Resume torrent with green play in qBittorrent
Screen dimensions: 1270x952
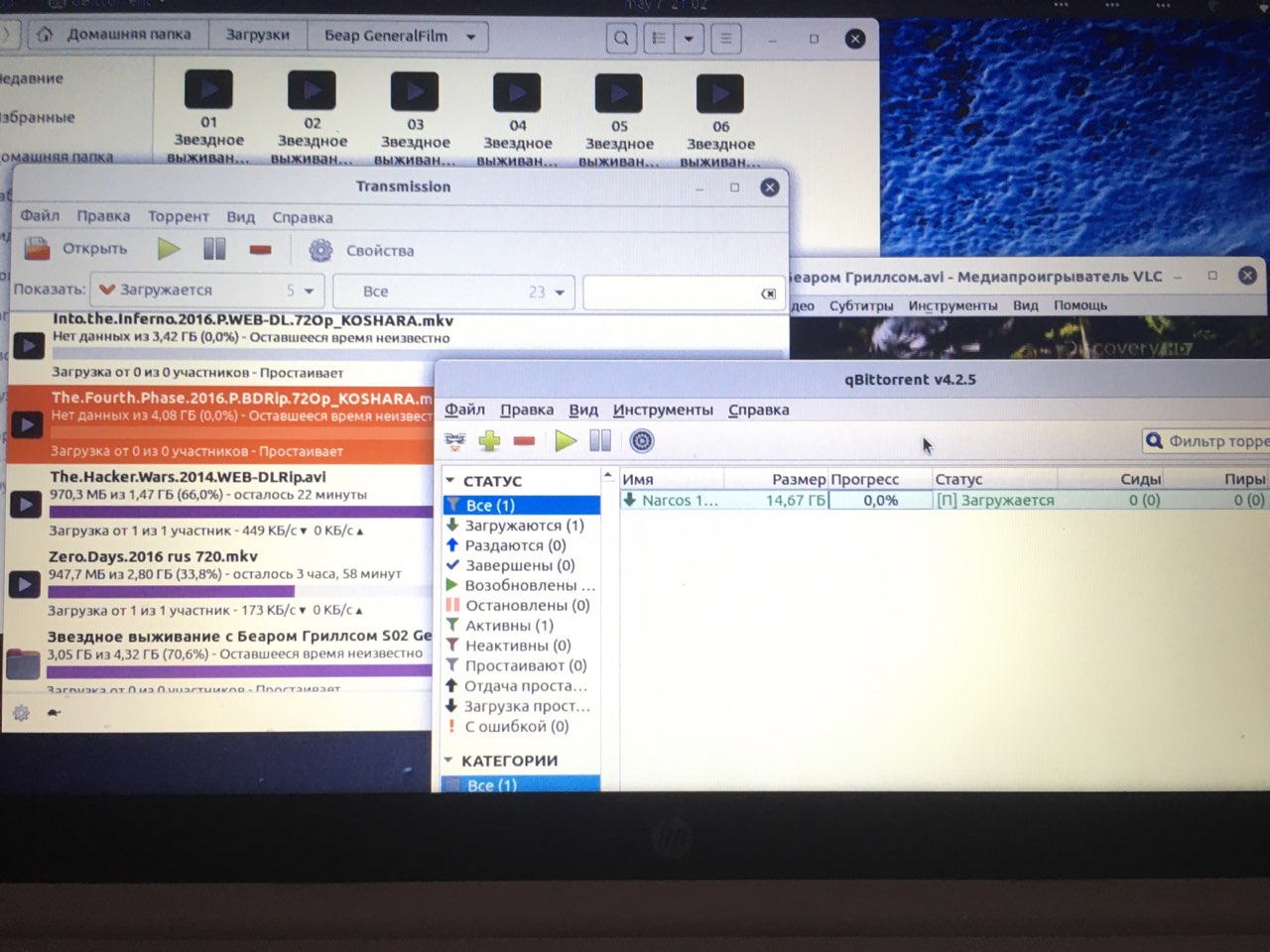pos(566,441)
